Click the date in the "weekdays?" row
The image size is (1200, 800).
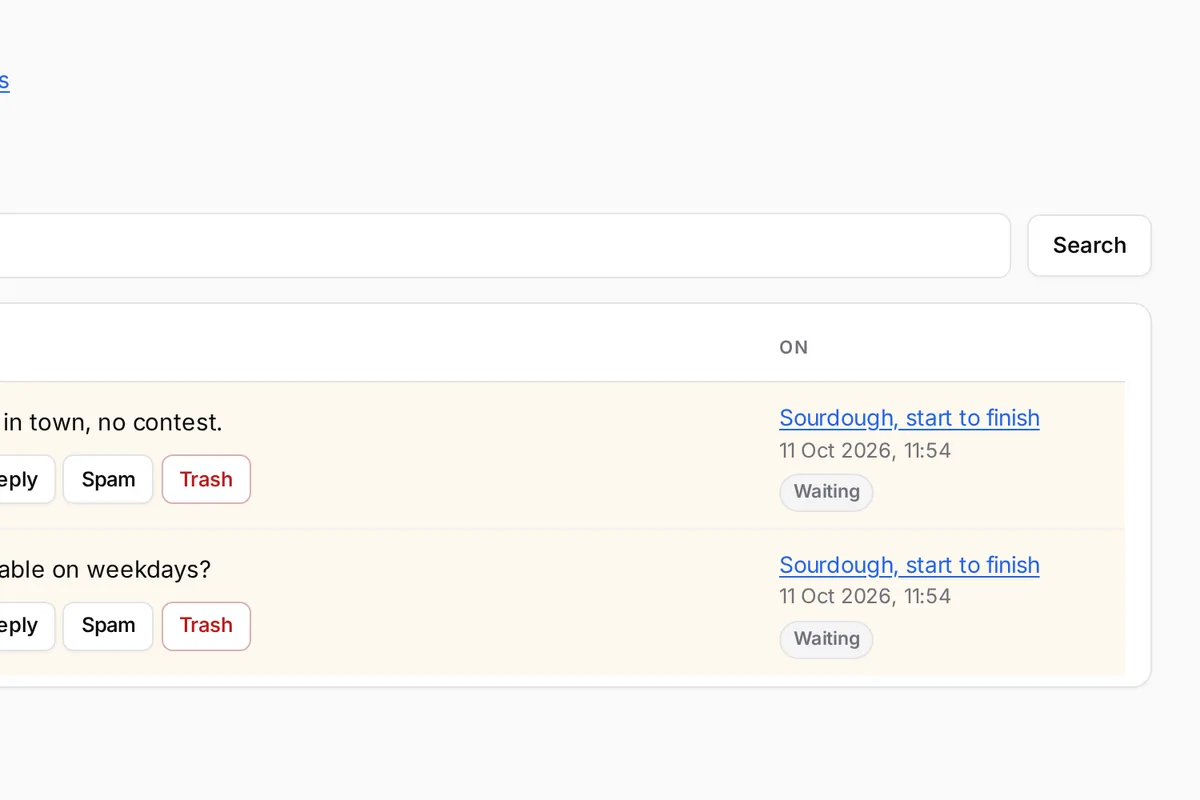tap(865, 596)
